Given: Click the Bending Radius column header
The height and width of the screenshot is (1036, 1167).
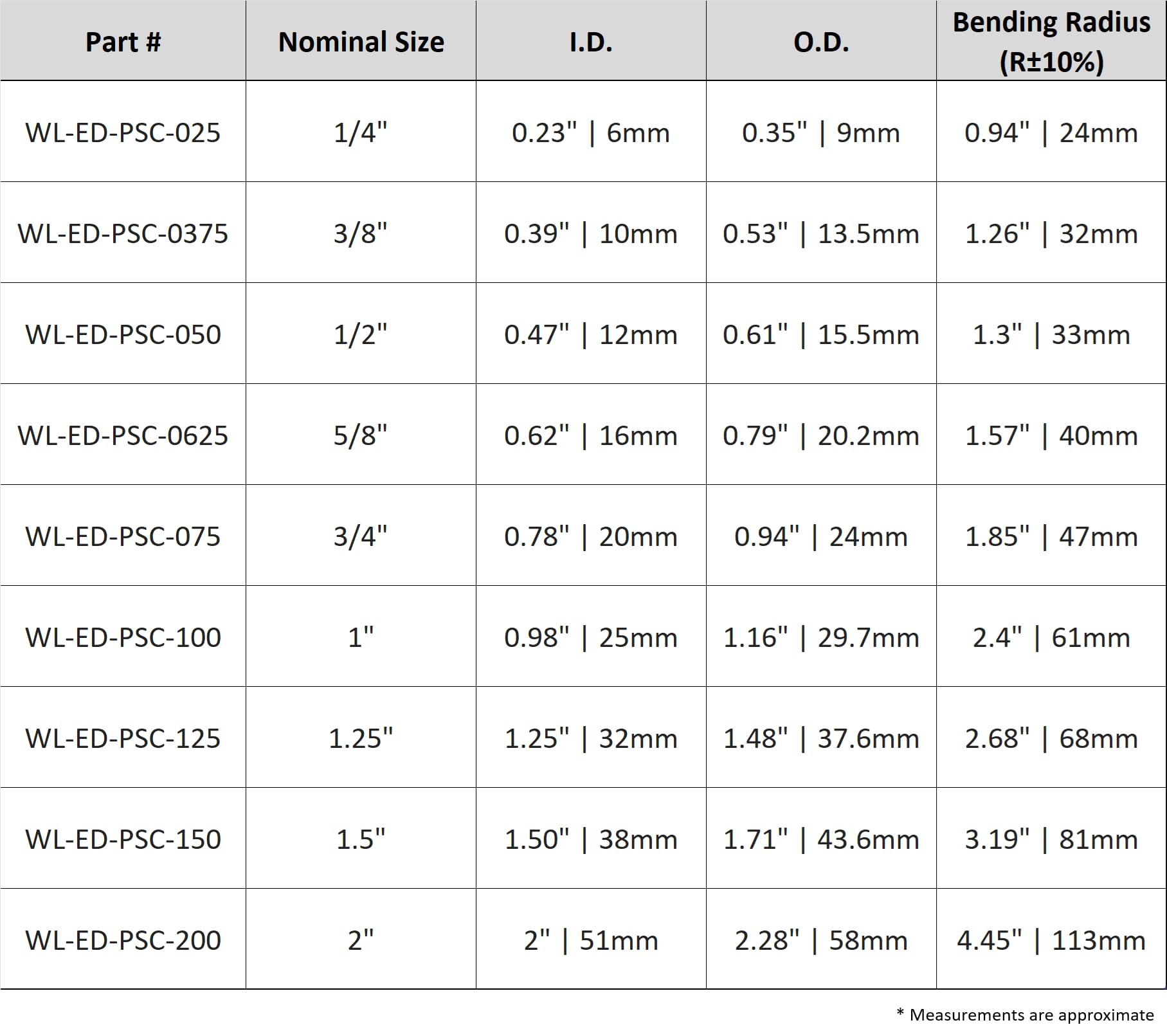Looking at the screenshot, I should click(x=1051, y=42).
